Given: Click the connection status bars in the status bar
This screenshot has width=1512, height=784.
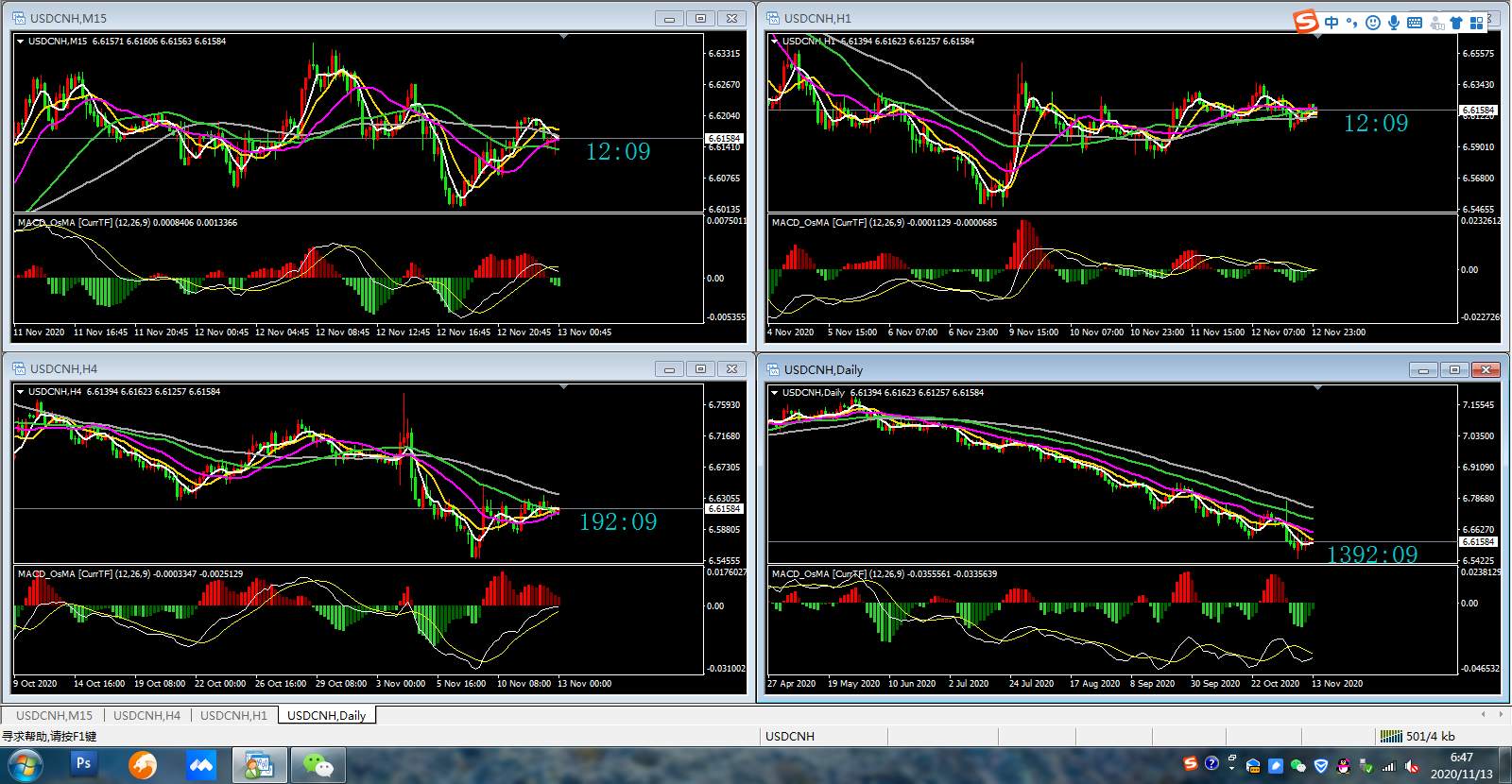Looking at the screenshot, I should (x=1391, y=736).
